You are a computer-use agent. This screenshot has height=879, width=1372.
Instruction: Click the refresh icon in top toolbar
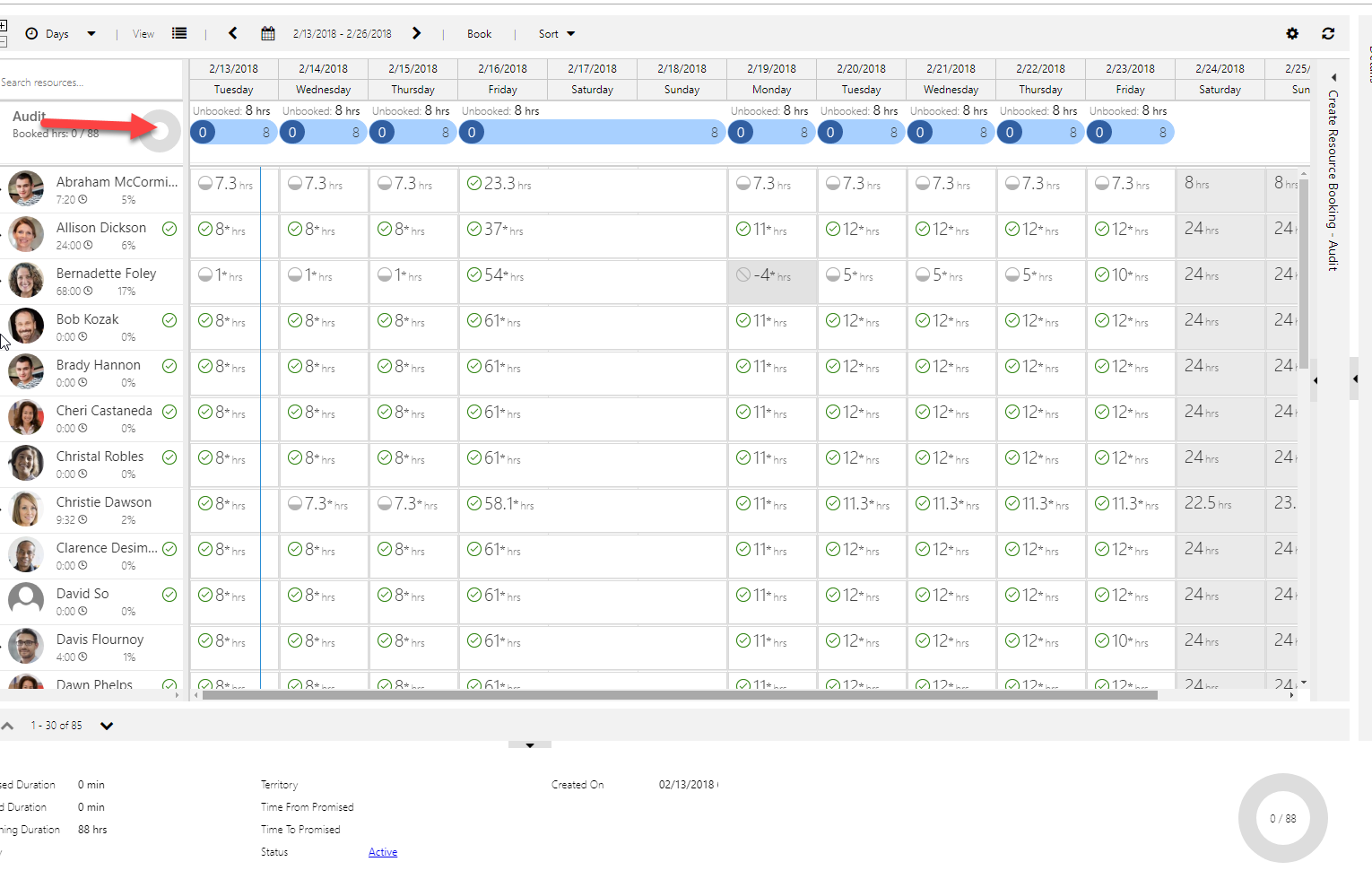click(1328, 34)
